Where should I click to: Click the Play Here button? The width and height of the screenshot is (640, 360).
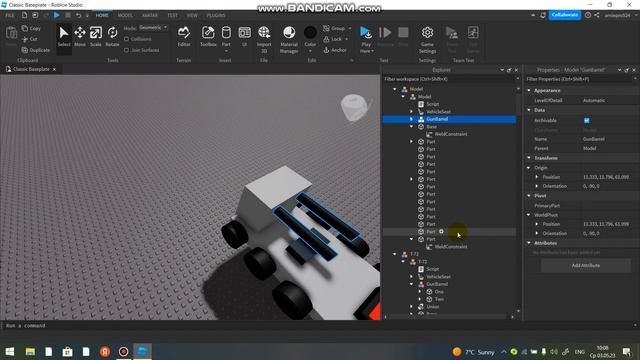click(x=366, y=39)
